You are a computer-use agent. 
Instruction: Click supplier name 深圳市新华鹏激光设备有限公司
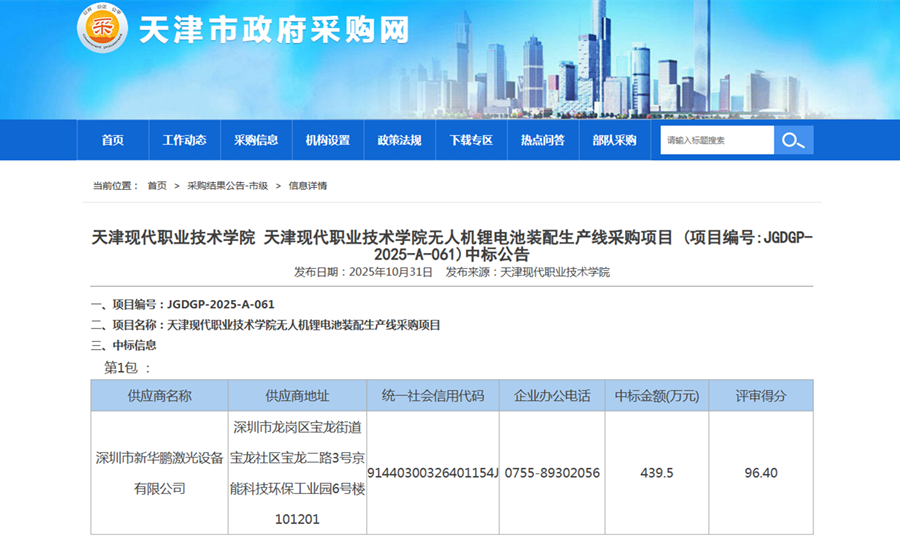[x=159, y=473]
